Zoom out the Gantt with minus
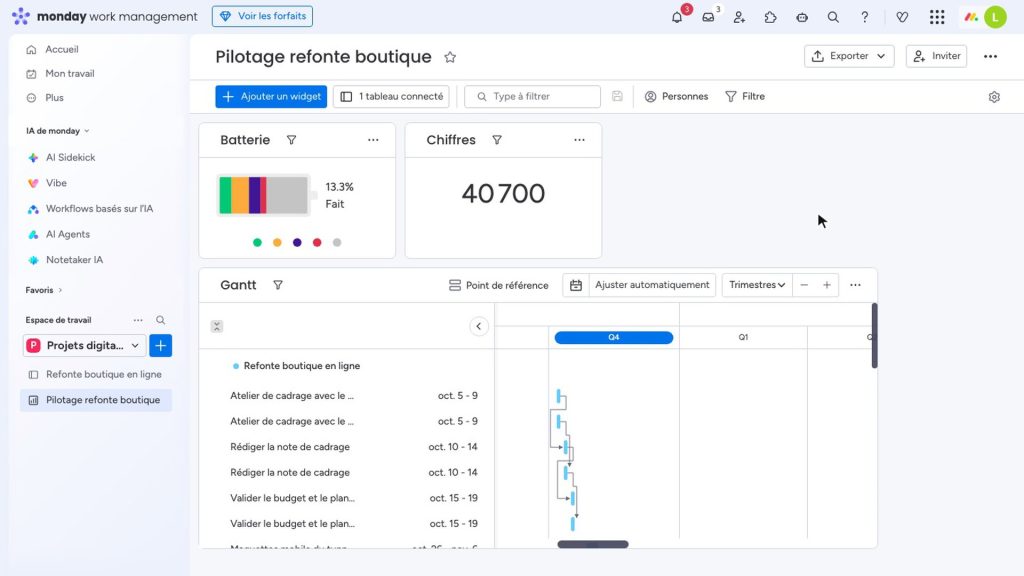The width and height of the screenshot is (1024, 576). point(804,285)
